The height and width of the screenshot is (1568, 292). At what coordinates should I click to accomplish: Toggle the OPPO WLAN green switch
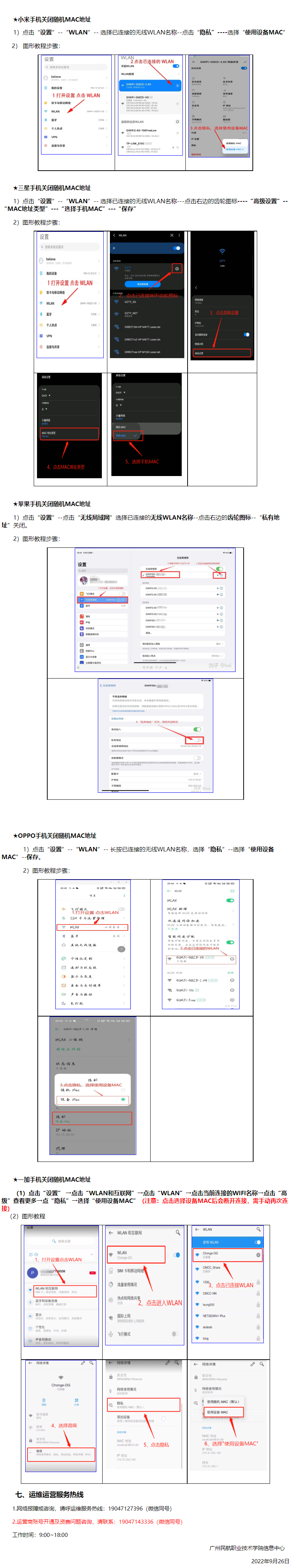230,900
